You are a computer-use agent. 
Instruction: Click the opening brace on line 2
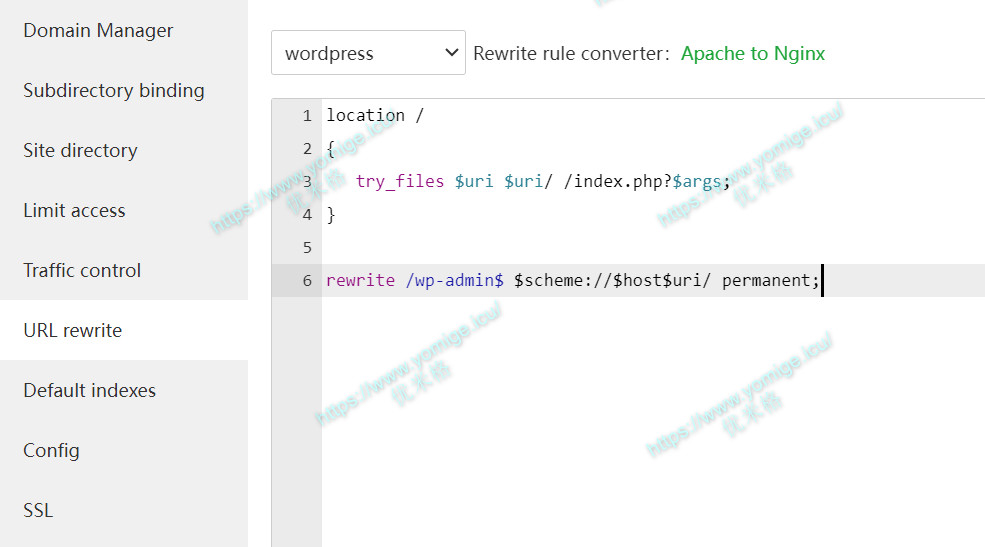[x=331, y=149]
